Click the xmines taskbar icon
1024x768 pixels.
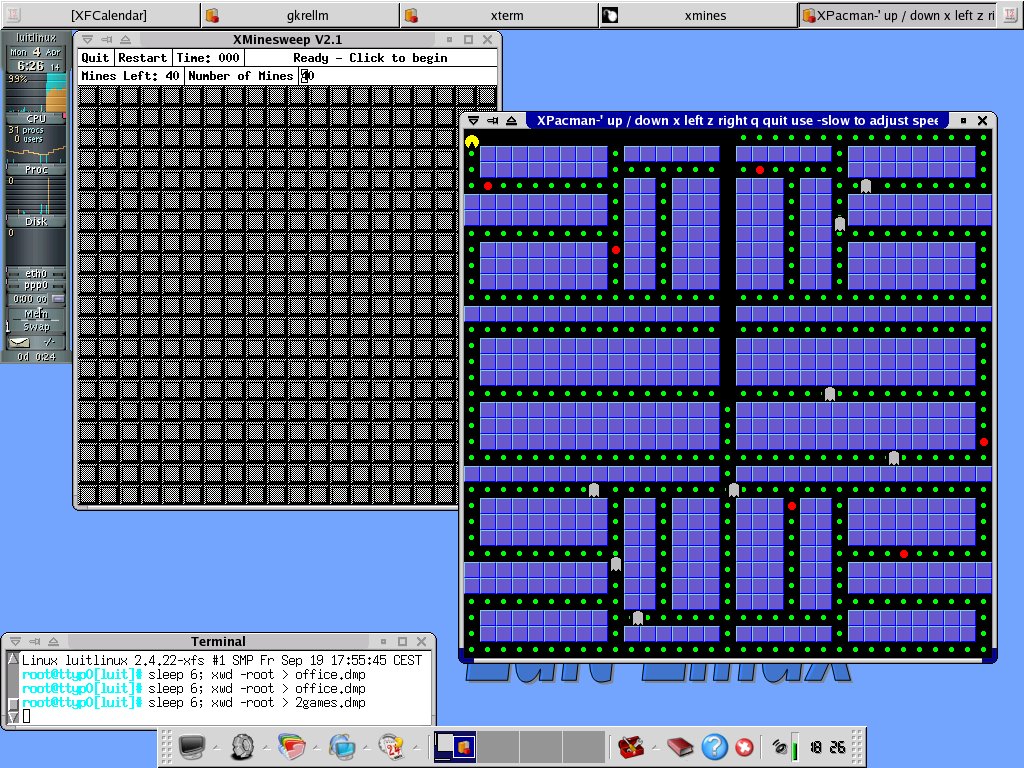(610, 15)
